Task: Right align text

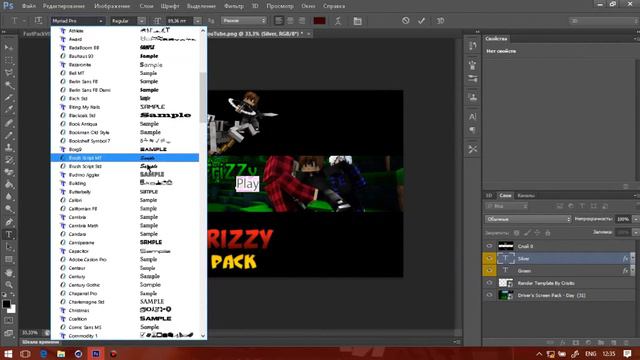Action: (x=302, y=20)
